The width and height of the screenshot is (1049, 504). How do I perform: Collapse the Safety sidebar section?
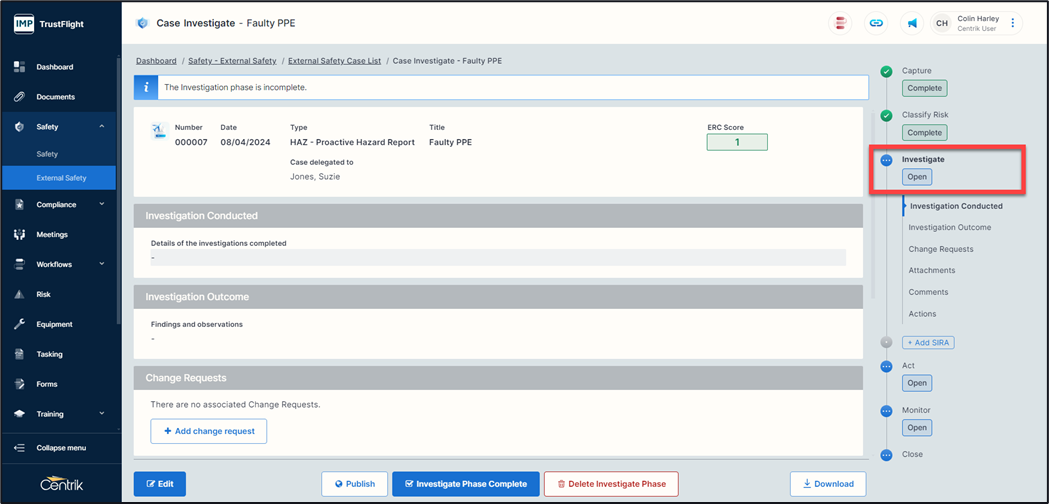point(102,127)
